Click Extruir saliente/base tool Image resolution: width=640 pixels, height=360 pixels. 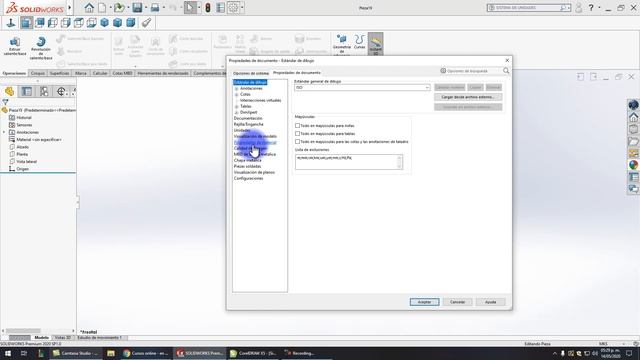pyautogui.click(x=15, y=46)
